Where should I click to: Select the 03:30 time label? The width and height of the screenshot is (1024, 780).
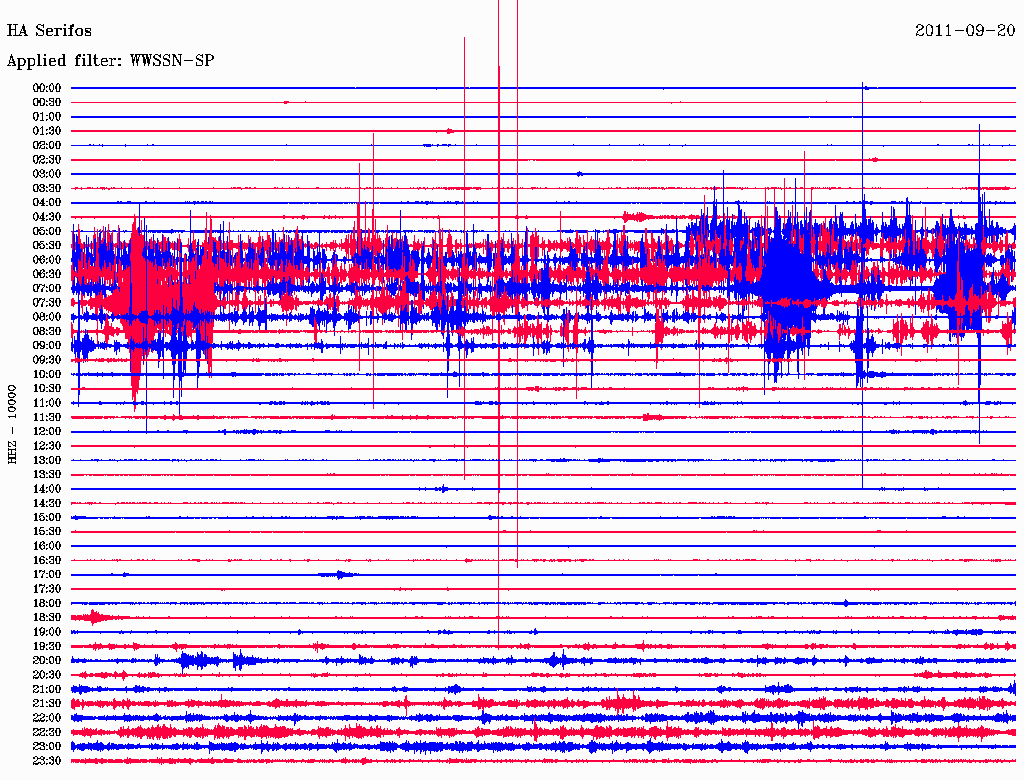click(47, 189)
